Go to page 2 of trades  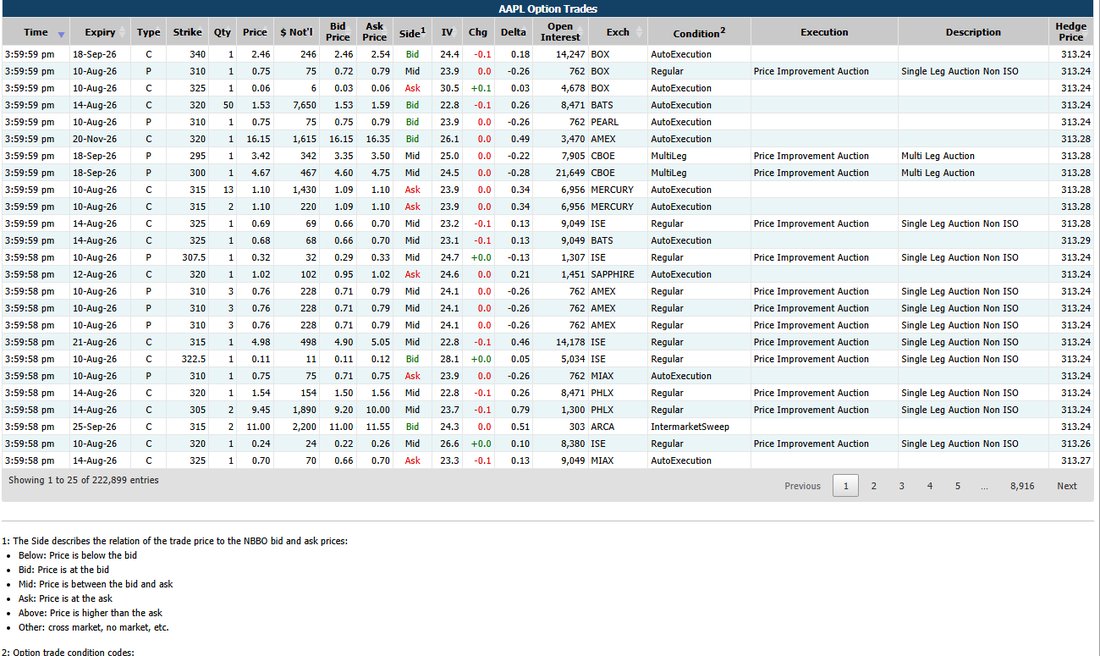[x=873, y=486]
